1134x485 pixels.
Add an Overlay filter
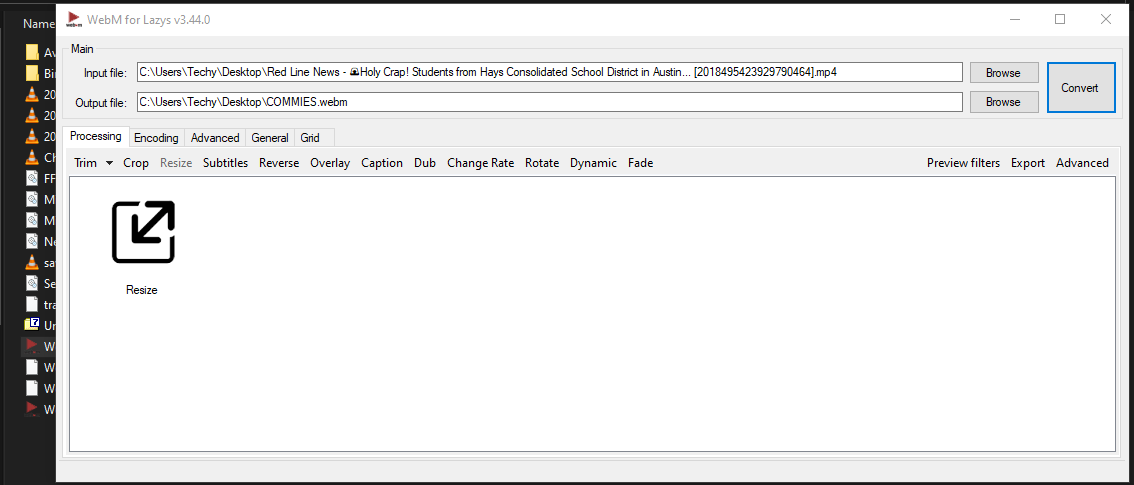(x=330, y=163)
